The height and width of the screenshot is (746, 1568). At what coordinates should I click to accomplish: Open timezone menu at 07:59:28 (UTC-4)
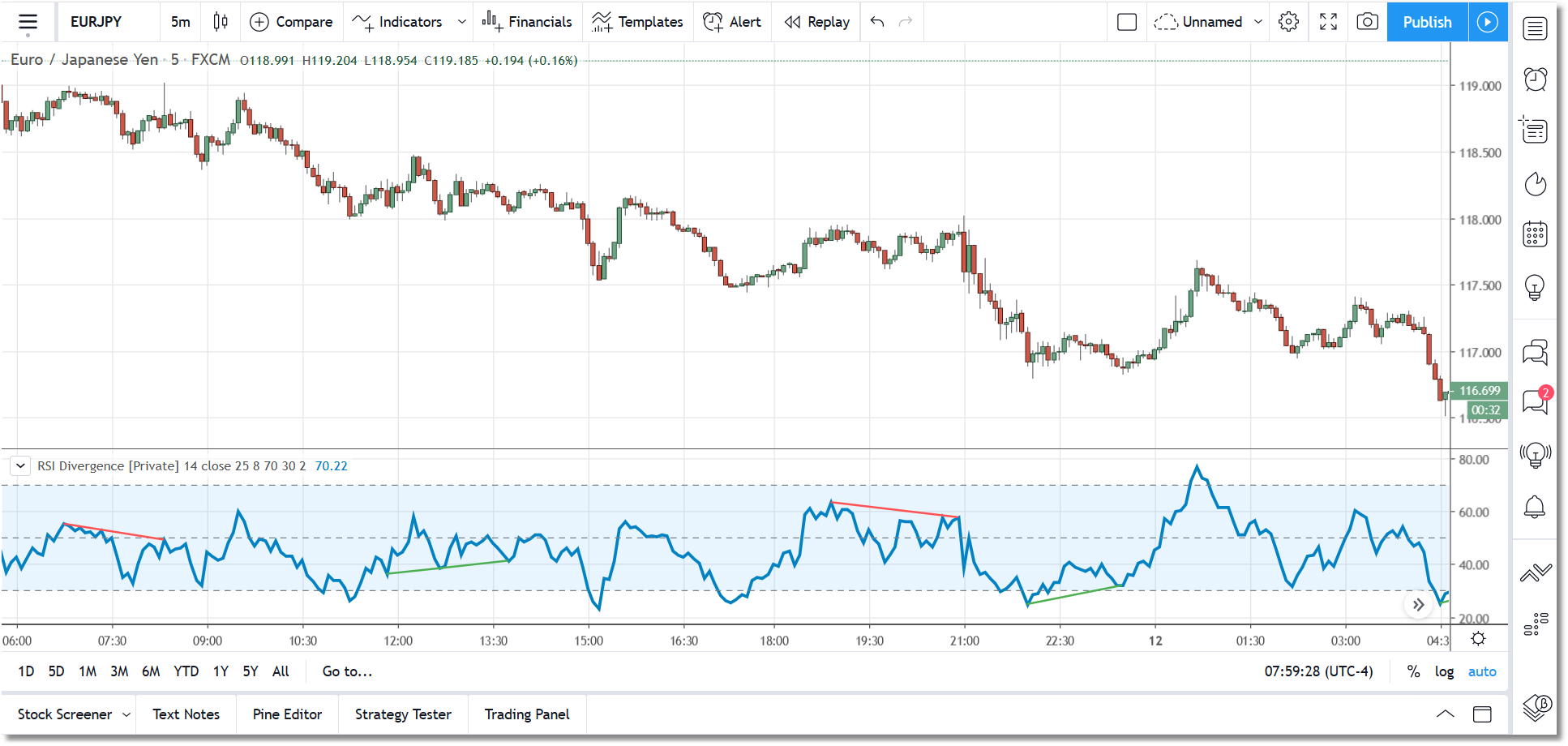click(1318, 671)
